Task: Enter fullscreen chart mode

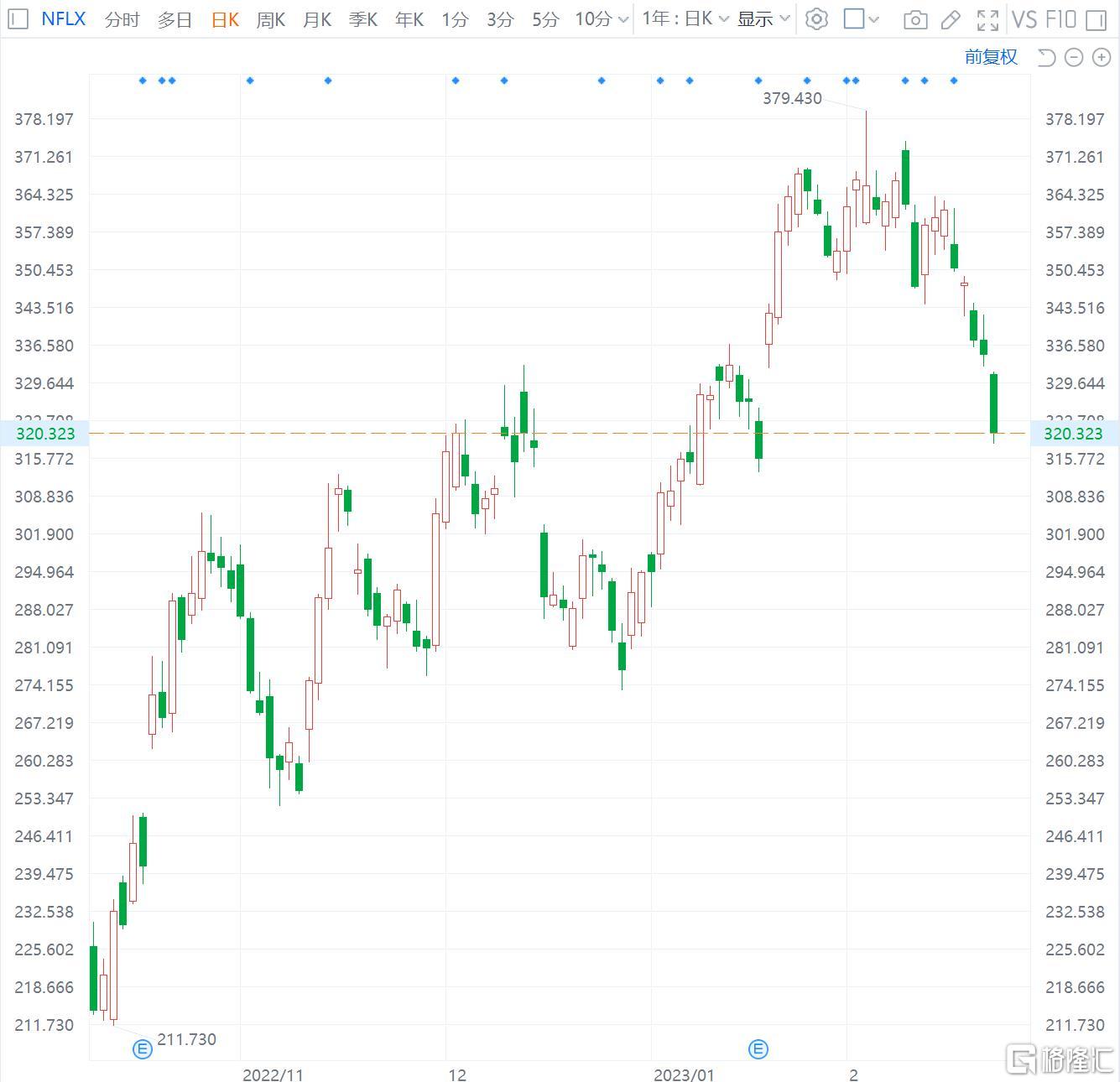Action: [x=988, y=19]
